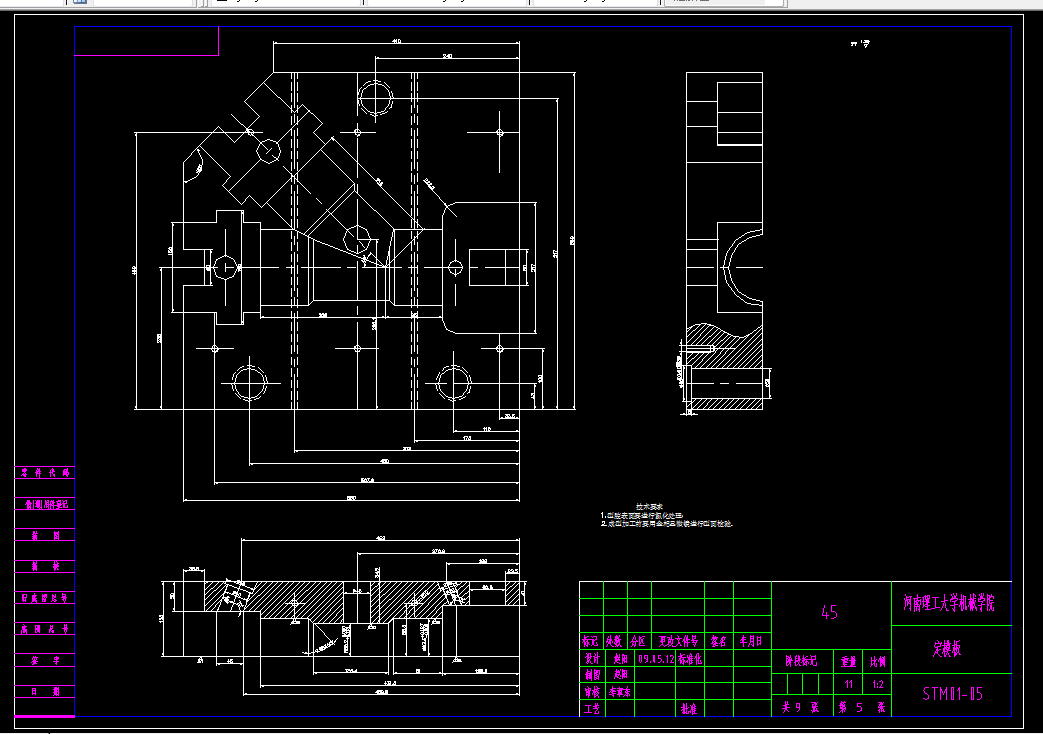Click the 标准化 cell in title block
This screenshot has height=734, width=1043.
(x=690, y=659)
